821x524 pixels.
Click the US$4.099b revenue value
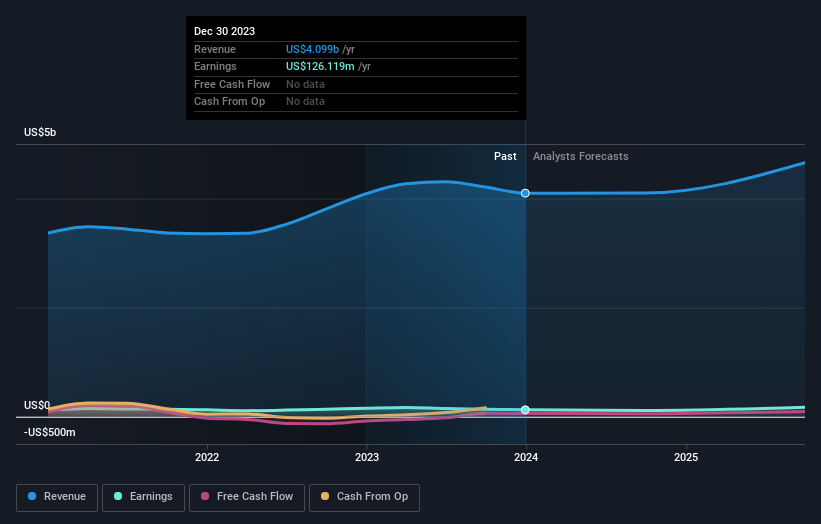click(312, 49)
